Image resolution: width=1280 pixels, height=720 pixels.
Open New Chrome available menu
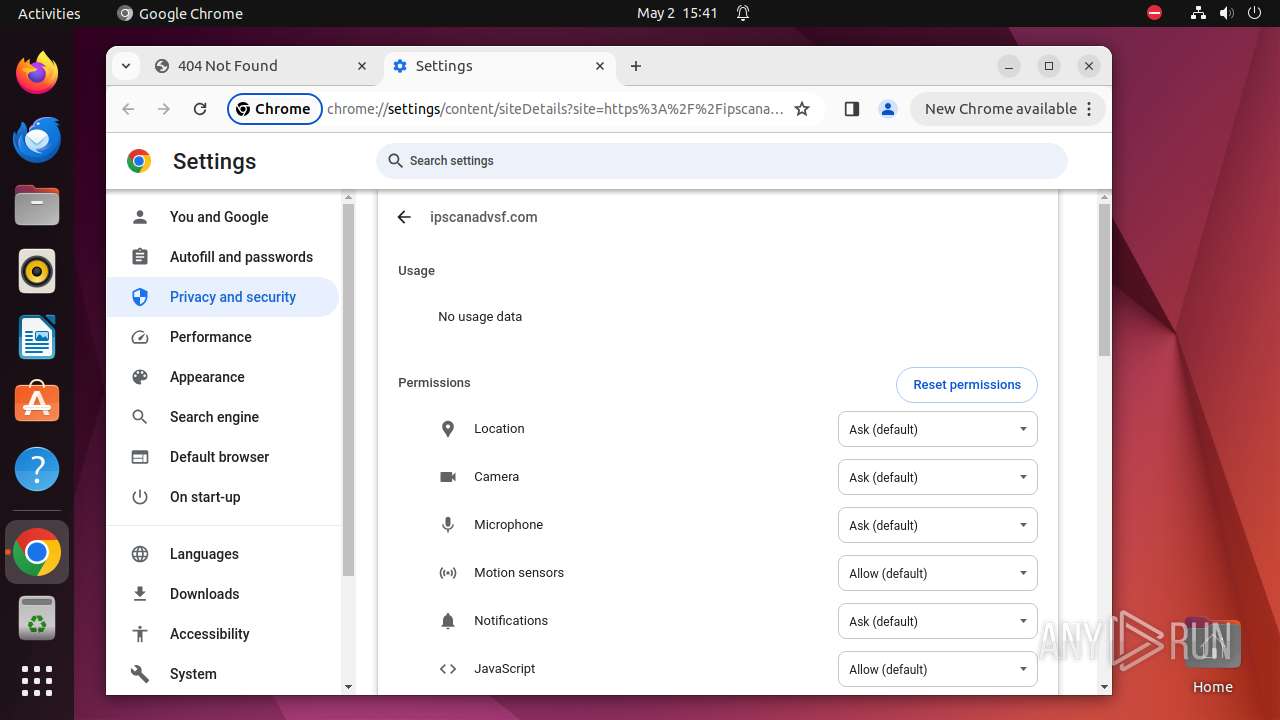point(1008,109)
